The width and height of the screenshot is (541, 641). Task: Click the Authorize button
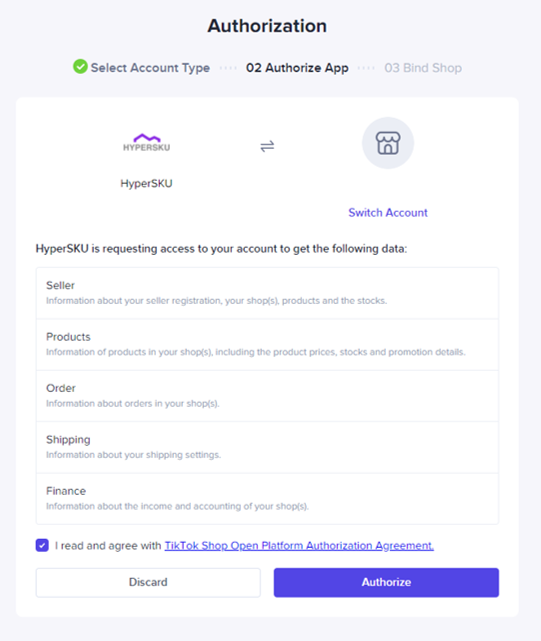pyautogui.click(x=386, y=582)
